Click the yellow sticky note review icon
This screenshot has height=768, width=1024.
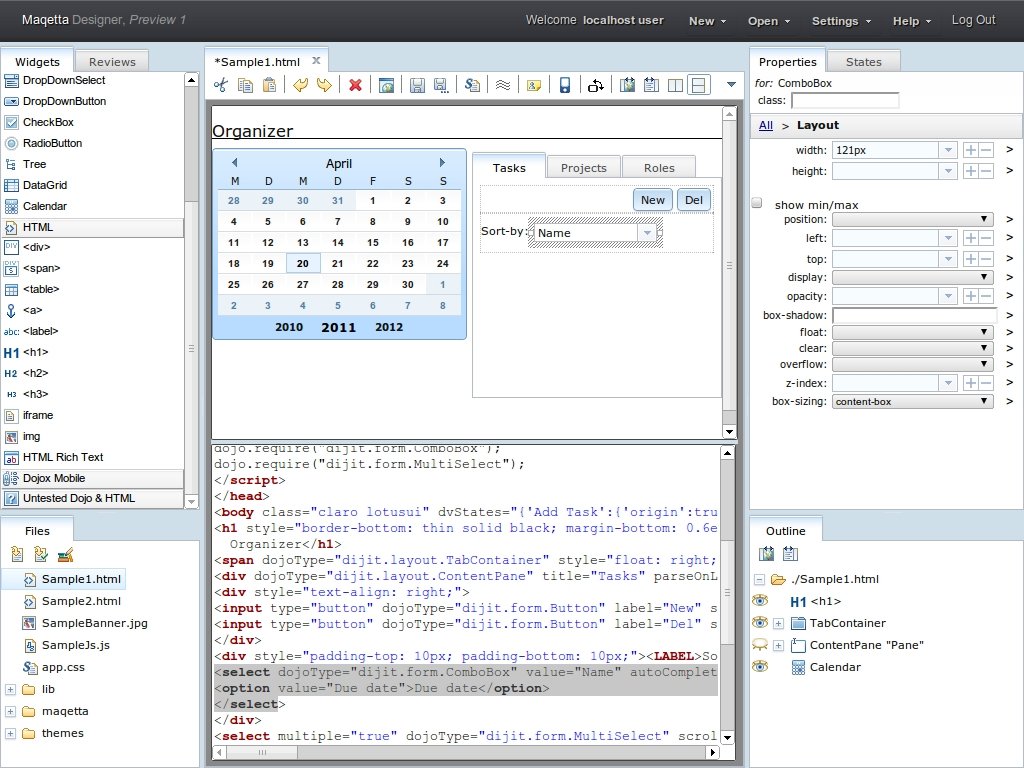coord(534,85)
